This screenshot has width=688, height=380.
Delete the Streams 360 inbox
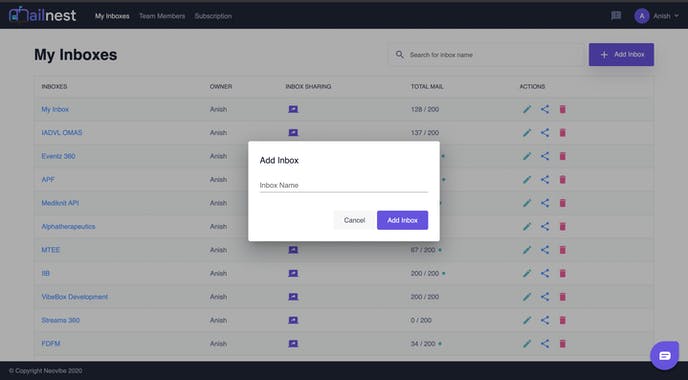tap(563, 320)
